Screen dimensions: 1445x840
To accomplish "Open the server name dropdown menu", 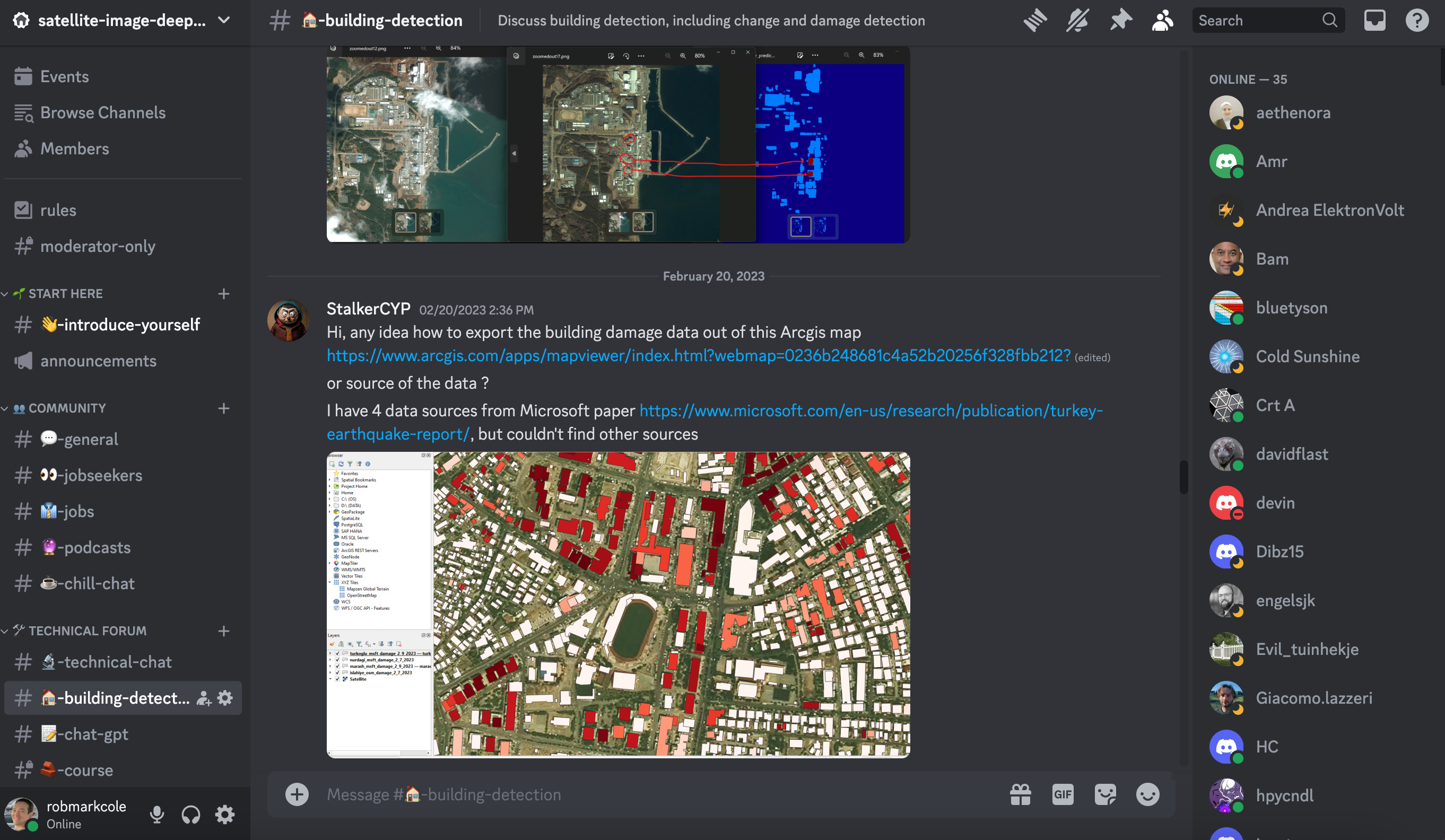I will point(223,20).
